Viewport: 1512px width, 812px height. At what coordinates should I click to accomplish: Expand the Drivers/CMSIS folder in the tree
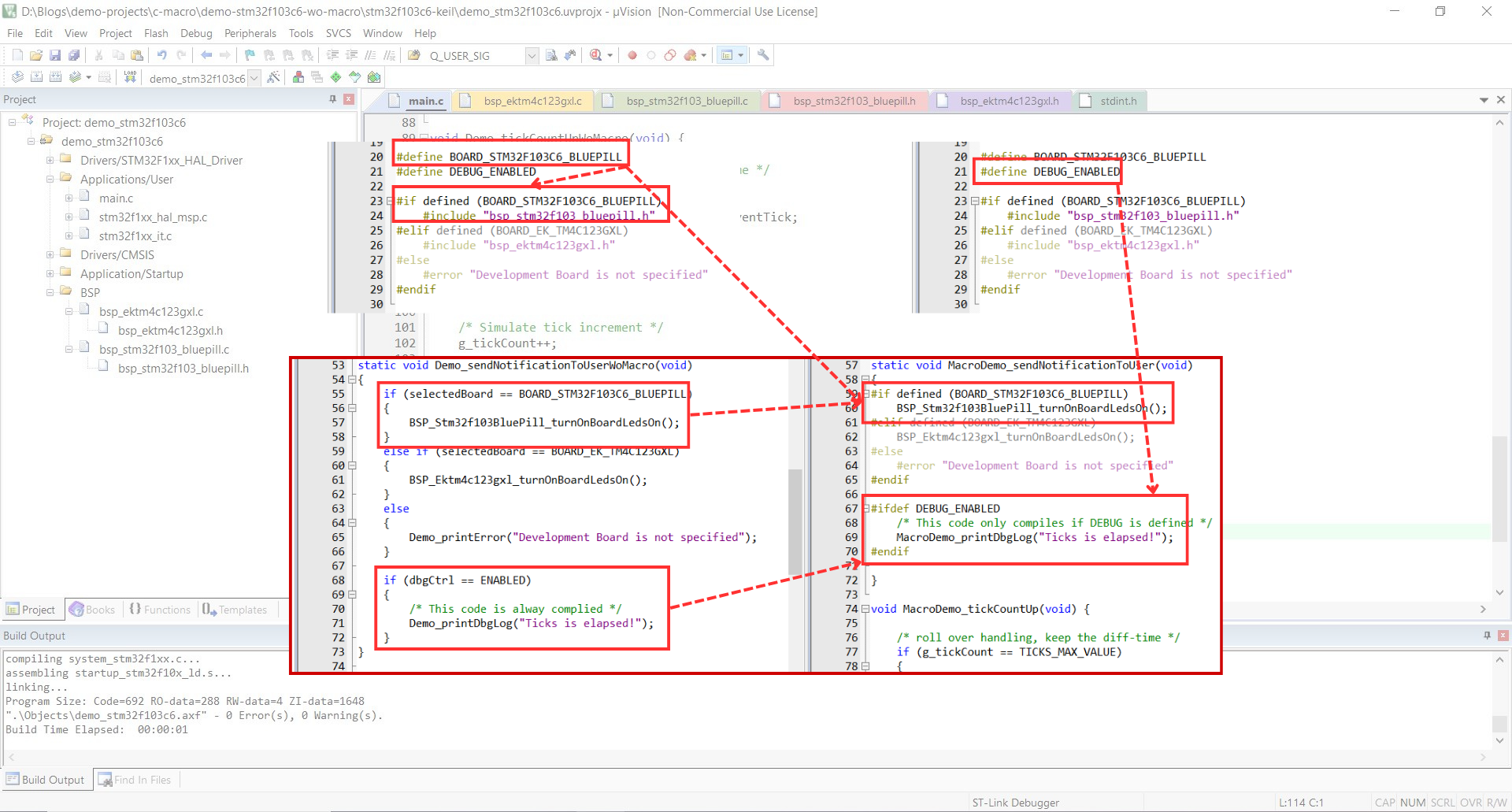(x=50, y=254)
